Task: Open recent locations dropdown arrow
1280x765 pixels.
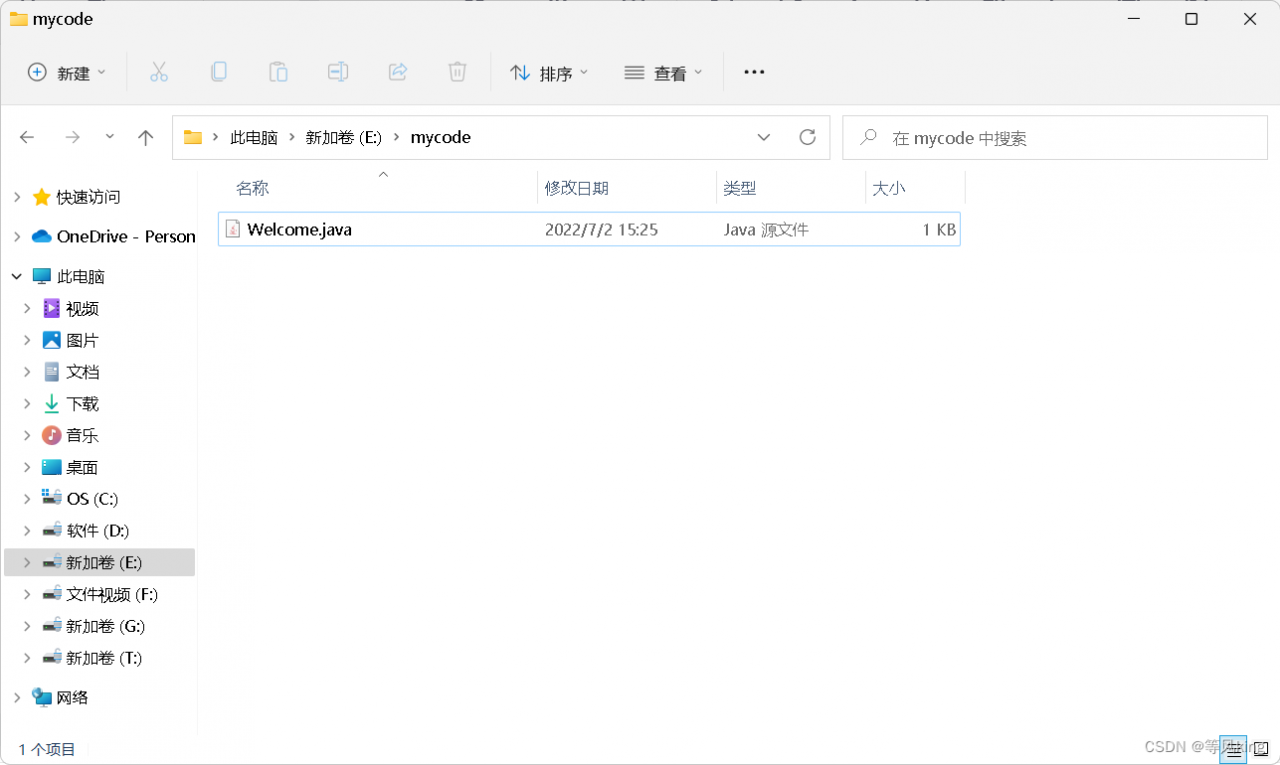Action: click(110, 137)
